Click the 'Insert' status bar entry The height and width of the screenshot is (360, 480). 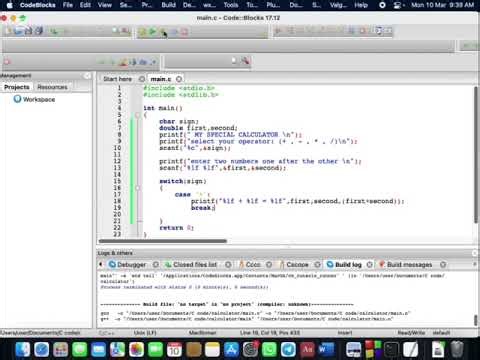345,333
